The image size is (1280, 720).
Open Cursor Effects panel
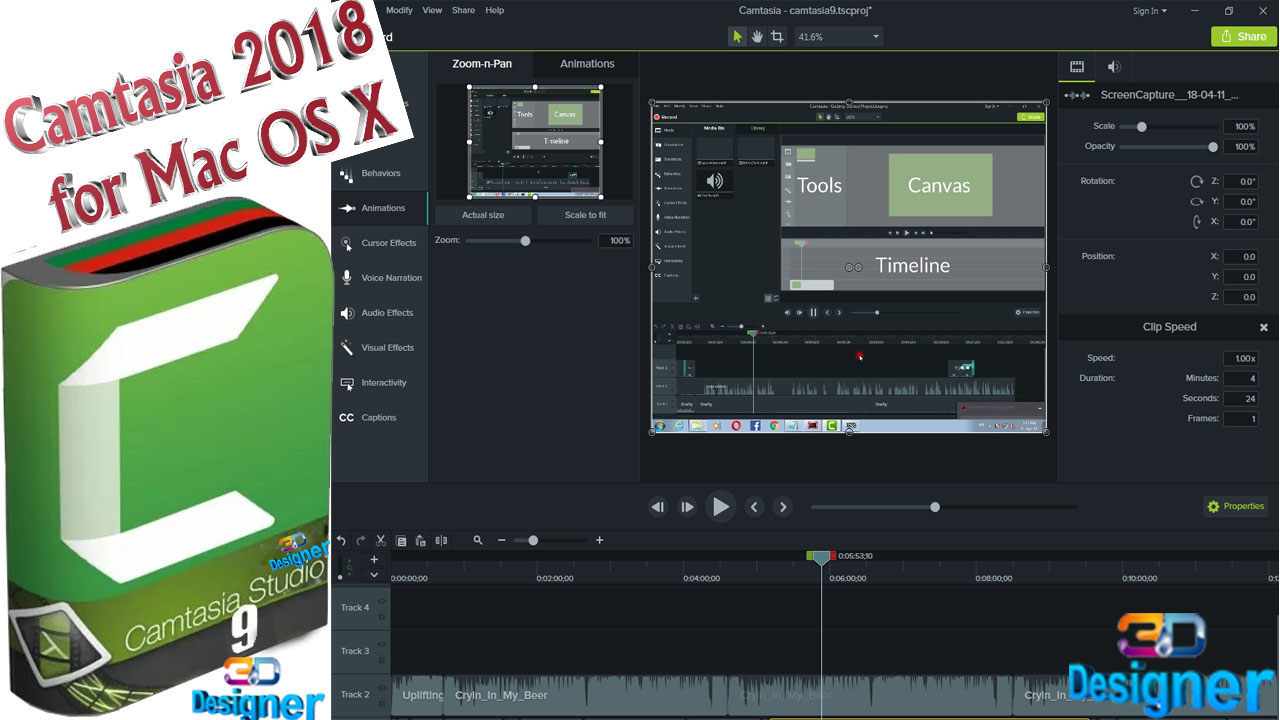point(379,243)
